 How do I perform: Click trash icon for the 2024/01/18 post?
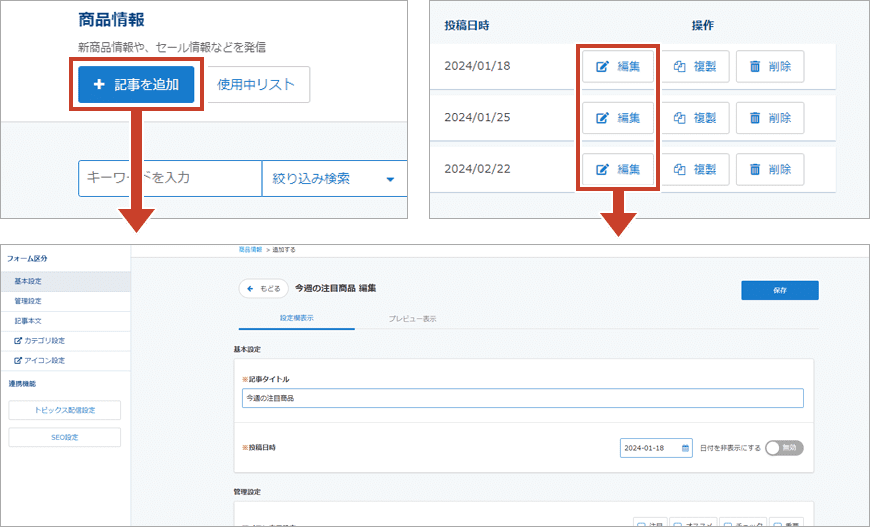(755, 67)
